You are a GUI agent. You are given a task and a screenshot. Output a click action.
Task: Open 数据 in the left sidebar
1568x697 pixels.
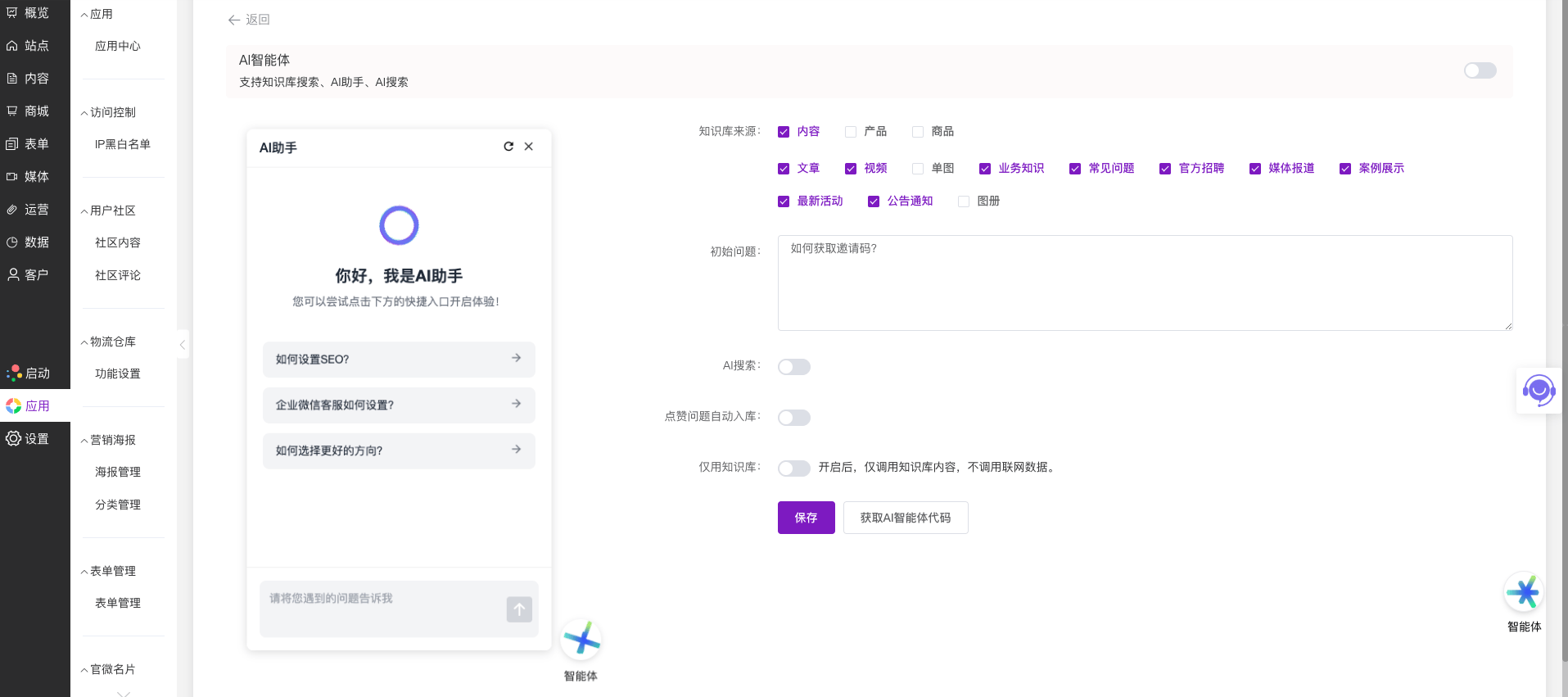[28, 242]
